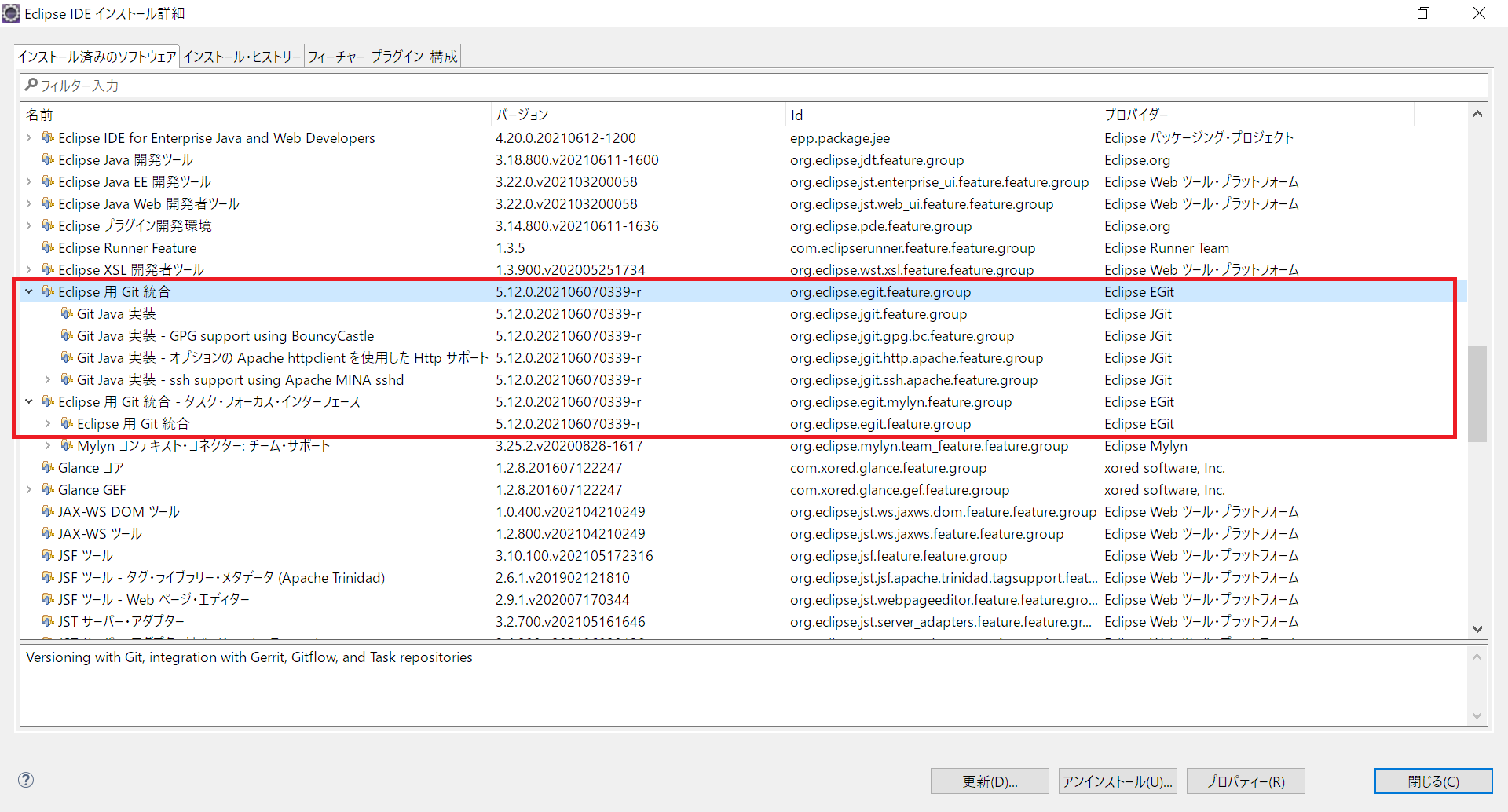Screen dimensions: 1508x812
Task: Switch to the フィーチャー tab
Action: (x=335, y=56)
